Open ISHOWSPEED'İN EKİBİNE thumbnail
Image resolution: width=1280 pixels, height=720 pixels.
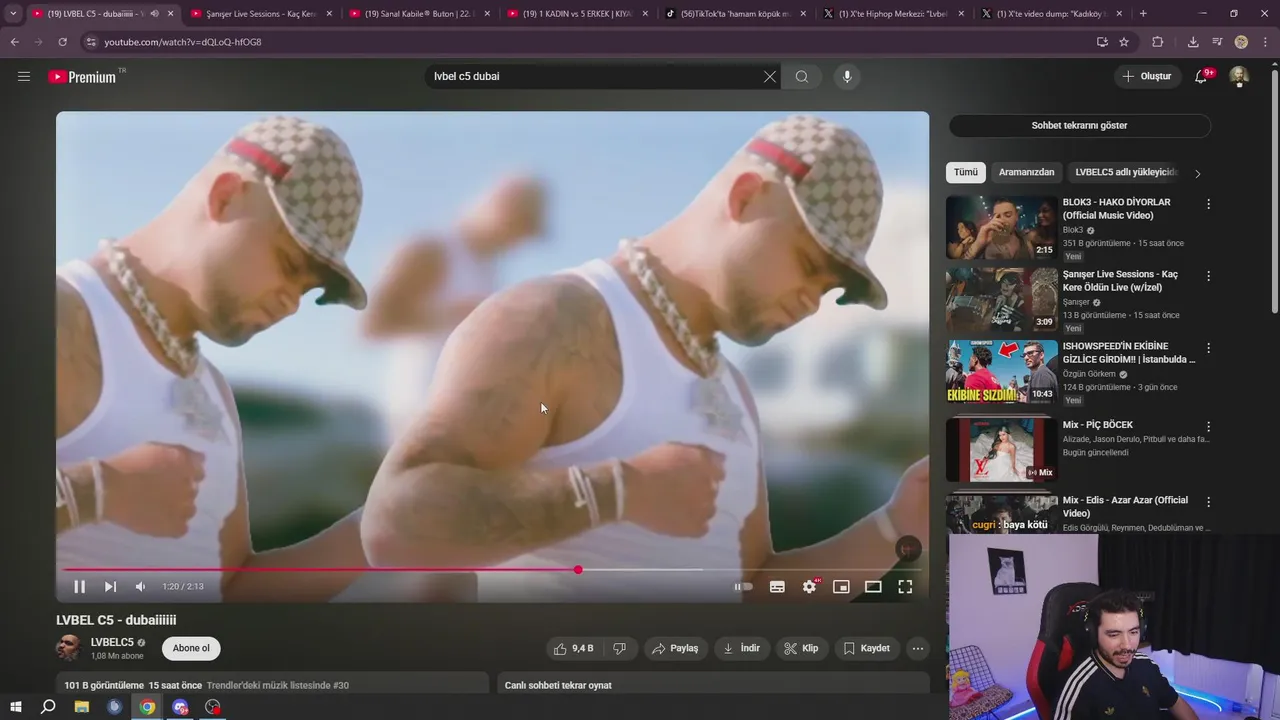pyautogui.click(x=1001, y=372)
